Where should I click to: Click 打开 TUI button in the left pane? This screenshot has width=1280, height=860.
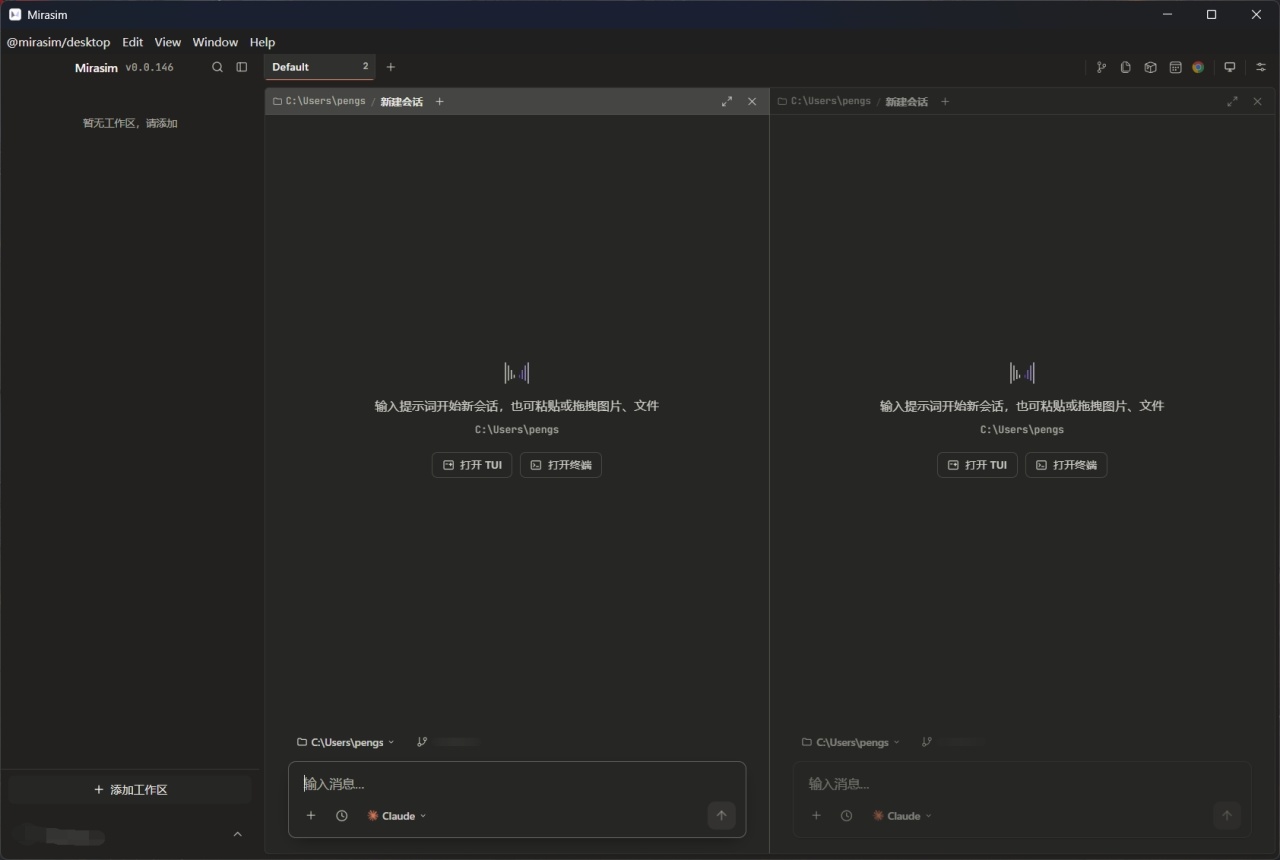[472, 465]
